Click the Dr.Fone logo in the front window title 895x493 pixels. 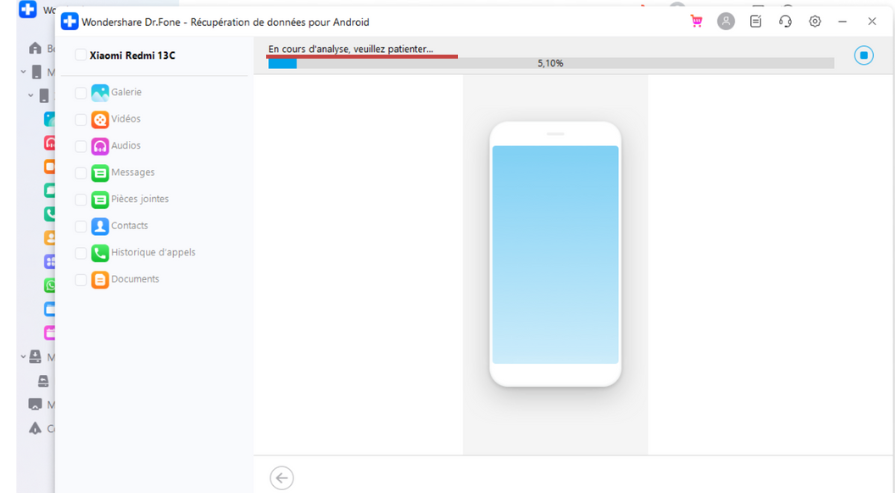click(x=70, y=22)
